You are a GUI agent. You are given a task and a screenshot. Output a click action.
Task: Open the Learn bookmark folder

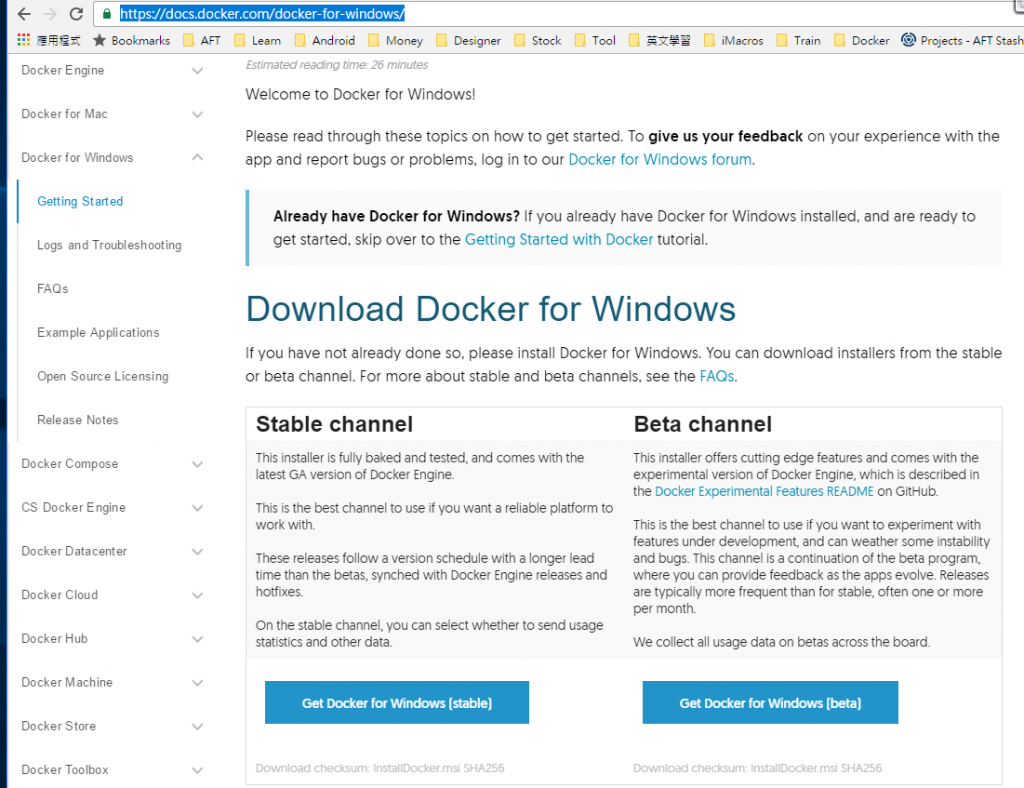258,40
